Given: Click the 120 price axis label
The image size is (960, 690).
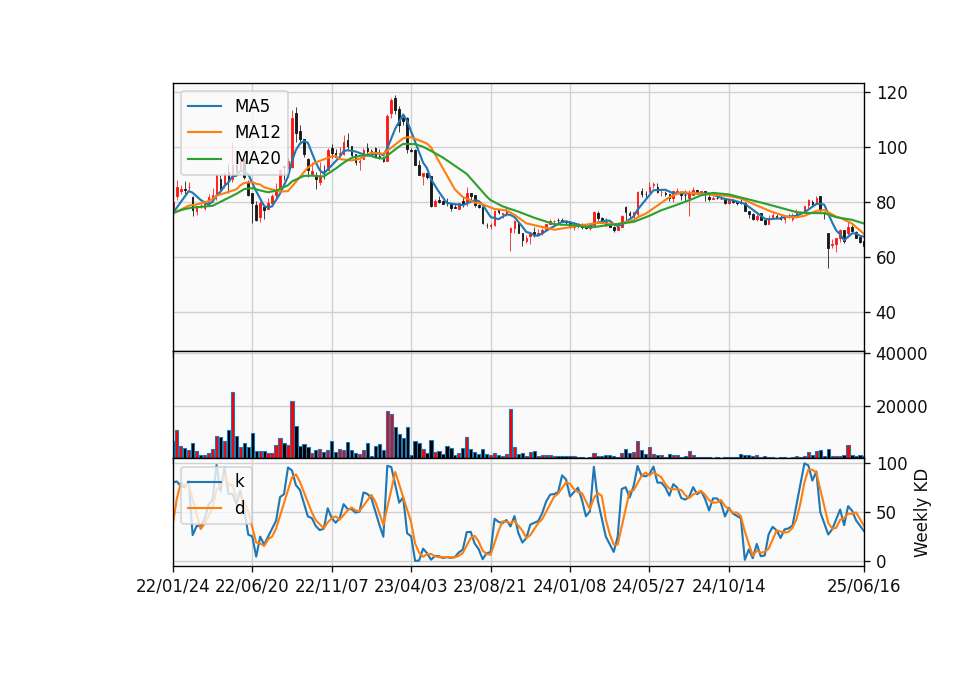Looking at the screenshot, I should pos(892,93).
